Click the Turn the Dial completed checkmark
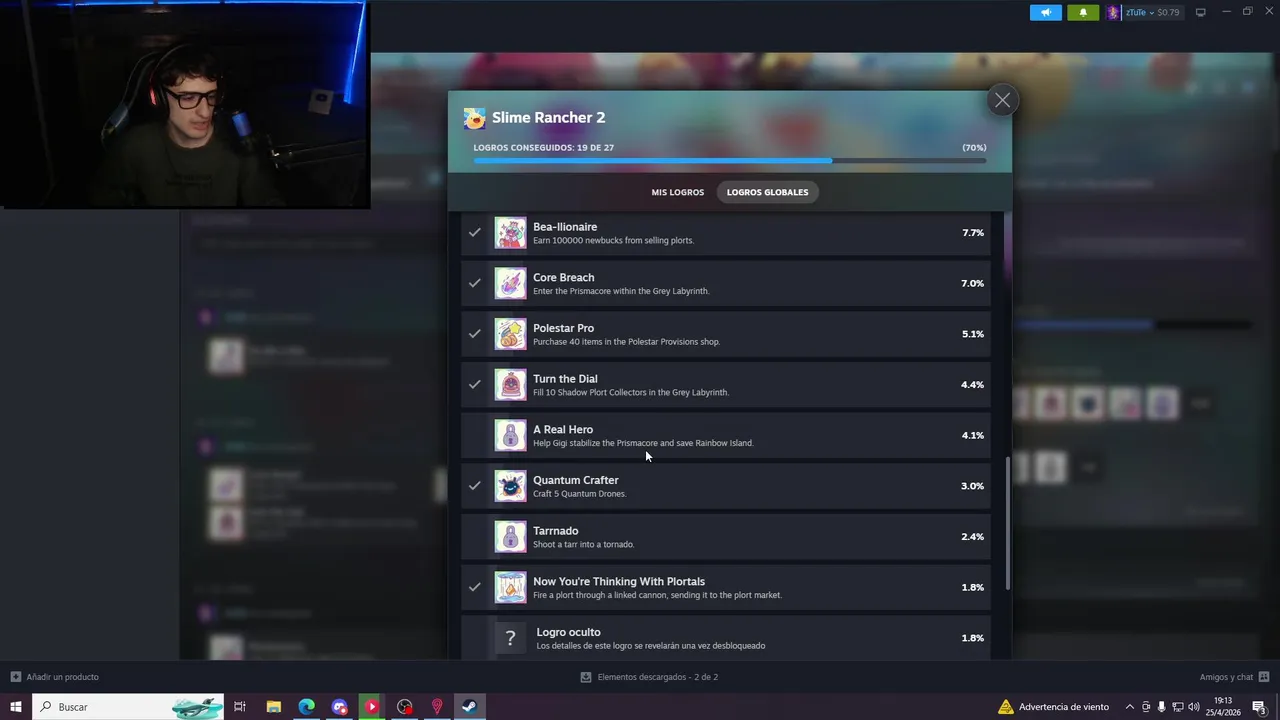 point(475,384)
